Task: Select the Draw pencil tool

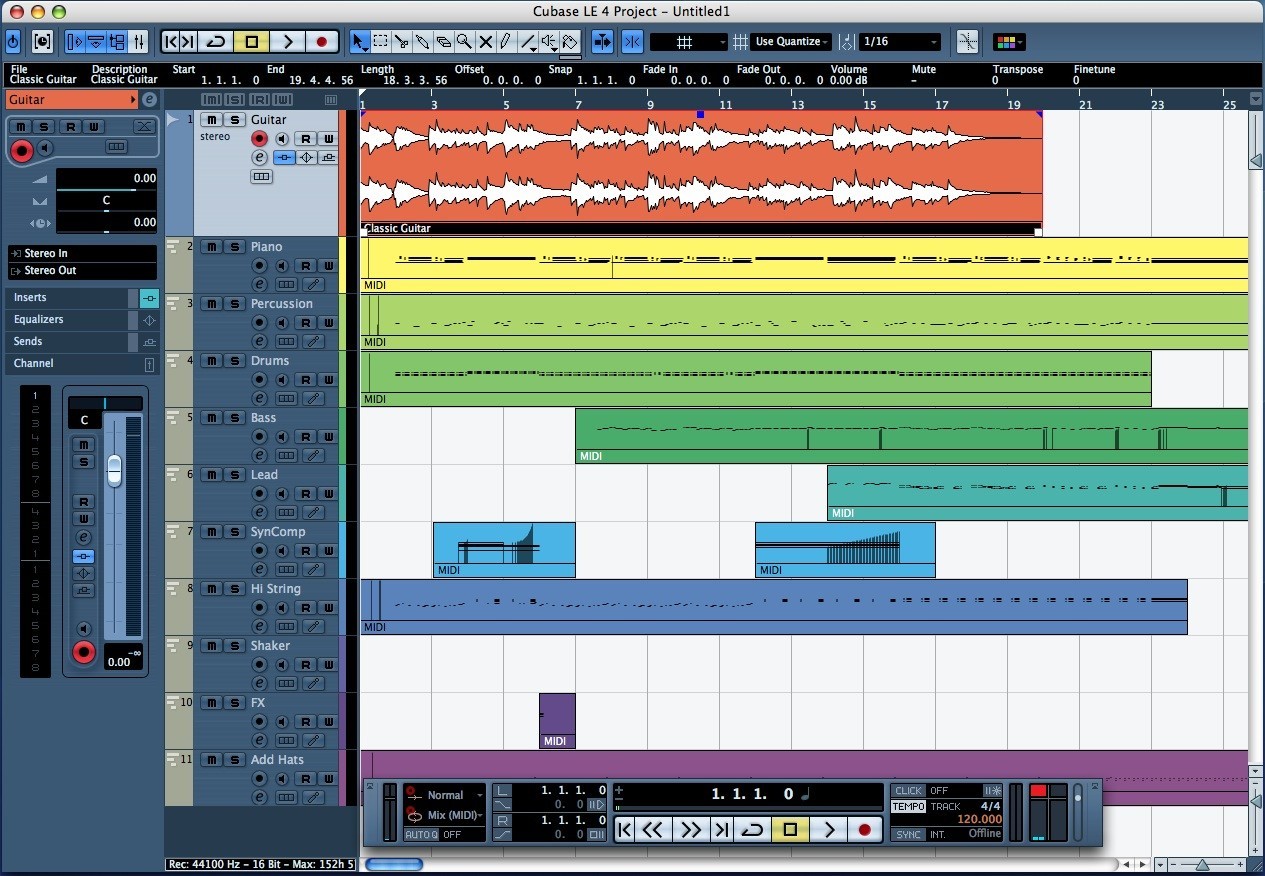Action: [506, 42]
